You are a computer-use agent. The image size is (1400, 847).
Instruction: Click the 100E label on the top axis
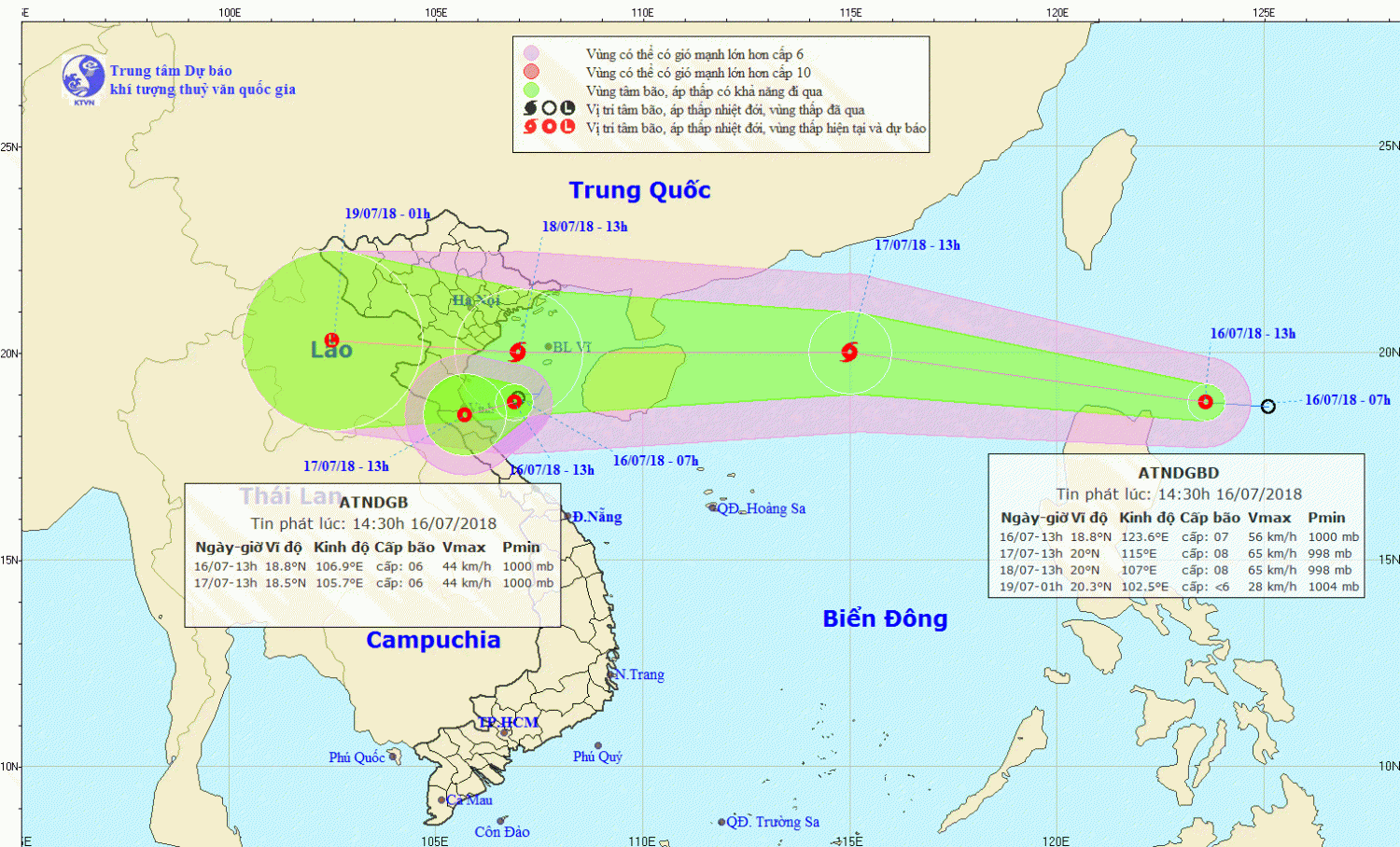pos(230,13)
